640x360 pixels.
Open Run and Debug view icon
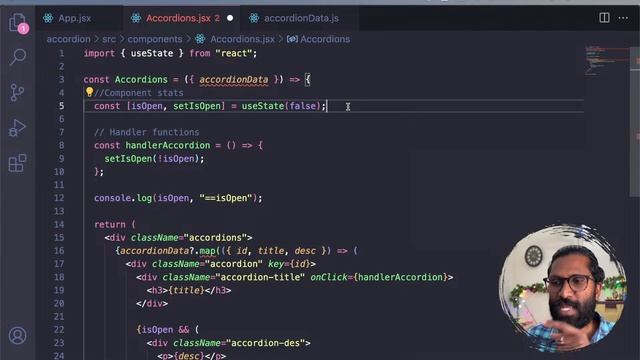17,128
